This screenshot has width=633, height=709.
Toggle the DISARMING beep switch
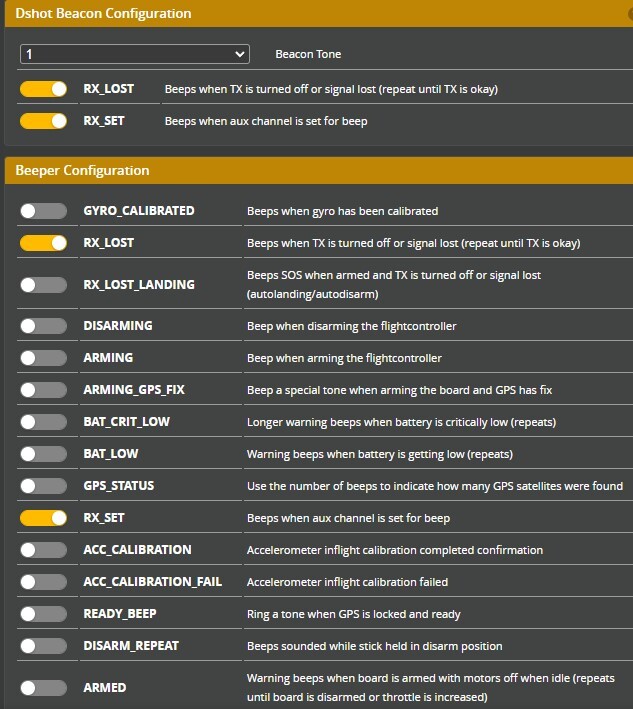click(43, 326)
